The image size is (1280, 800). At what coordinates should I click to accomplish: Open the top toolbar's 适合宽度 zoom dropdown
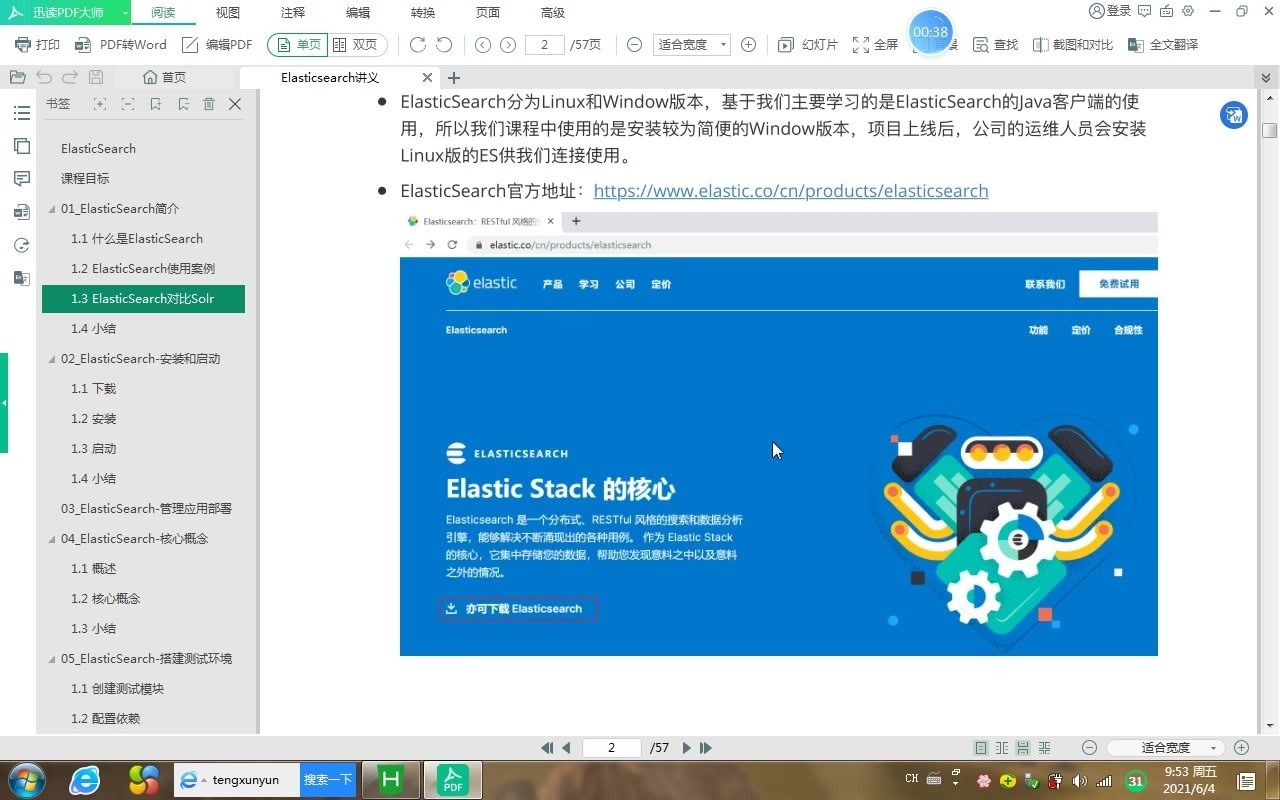[691, 45]
